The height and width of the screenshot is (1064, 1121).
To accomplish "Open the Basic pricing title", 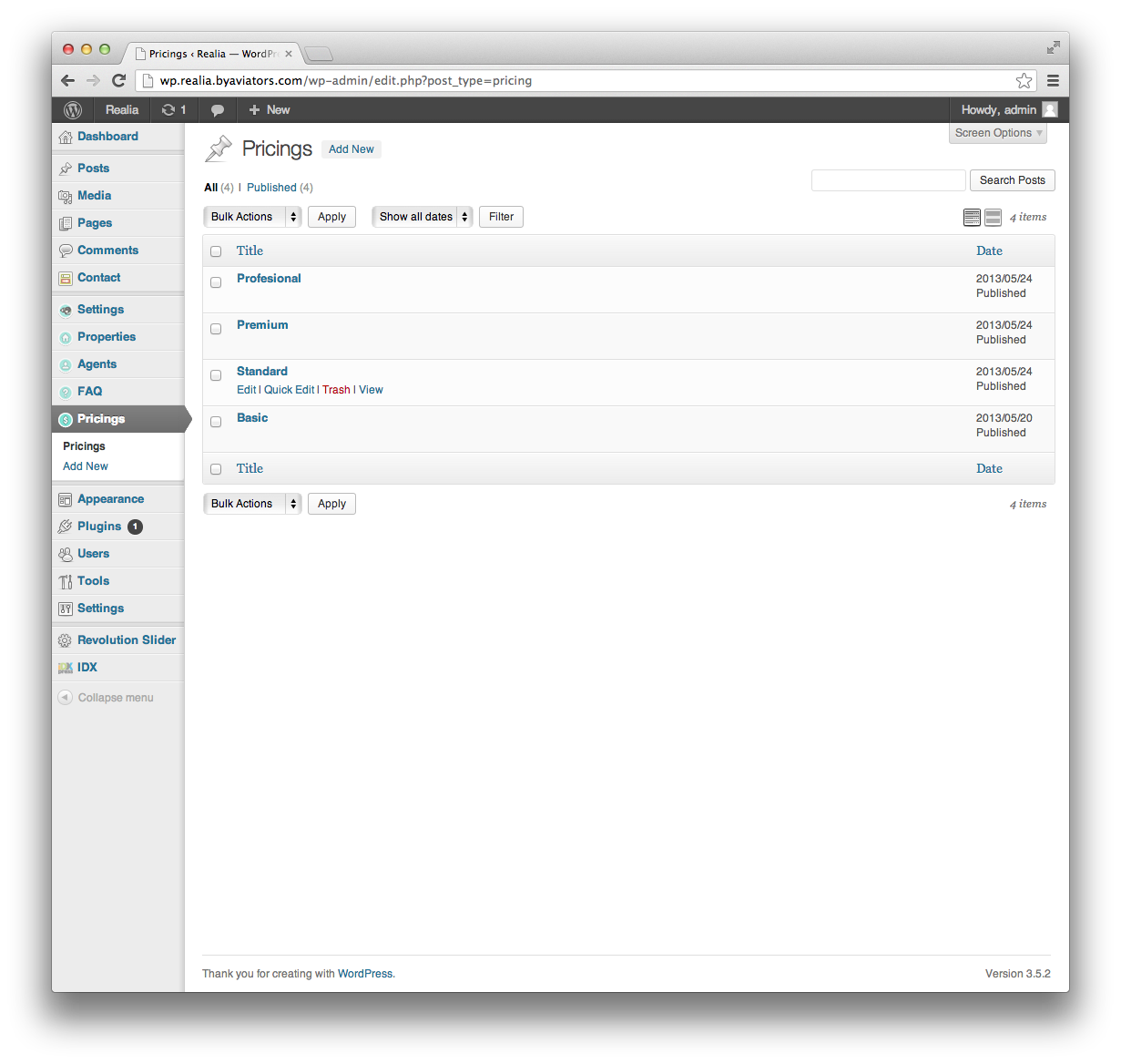I will coord(252,418).
